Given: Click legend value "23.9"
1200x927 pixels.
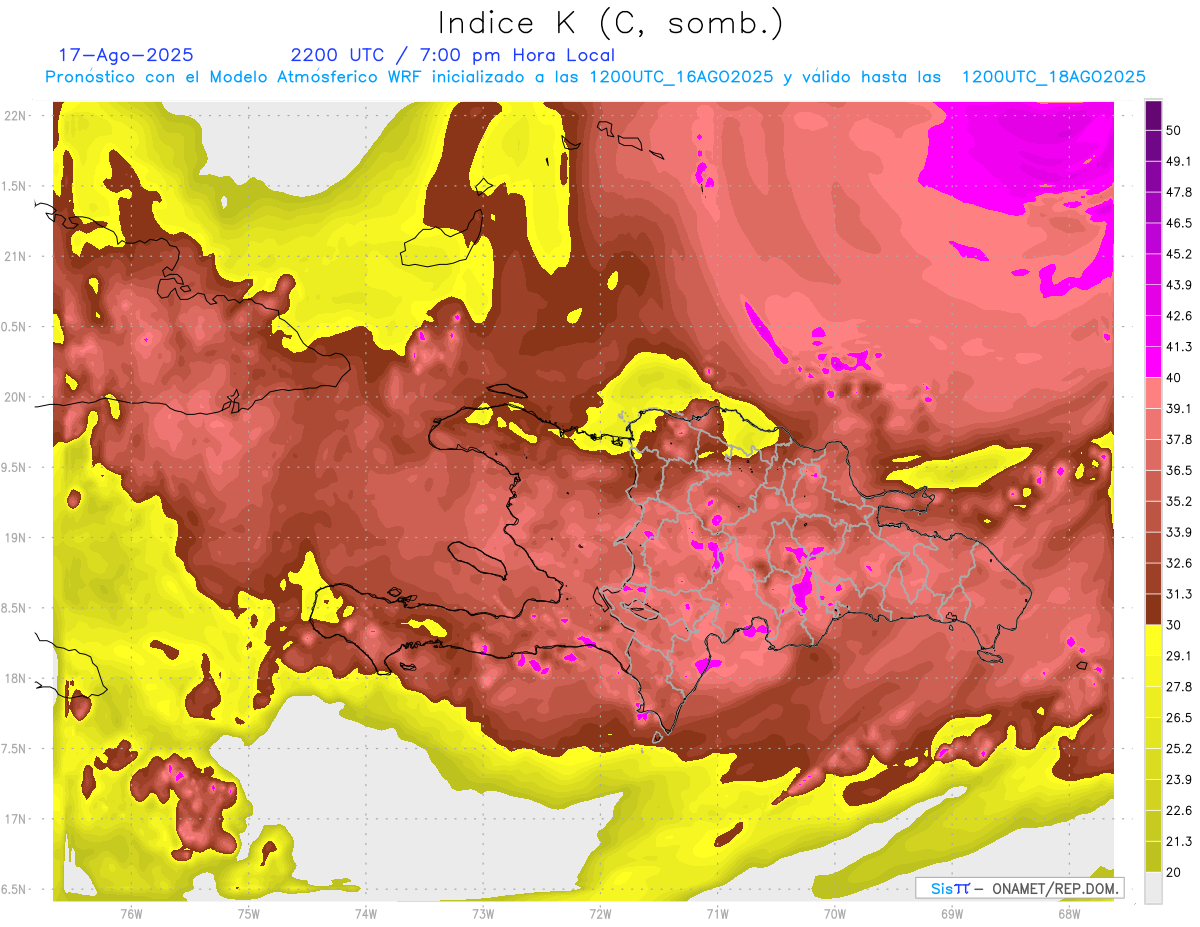Looking at the screenshot, I should click(x=1179, y=779).
